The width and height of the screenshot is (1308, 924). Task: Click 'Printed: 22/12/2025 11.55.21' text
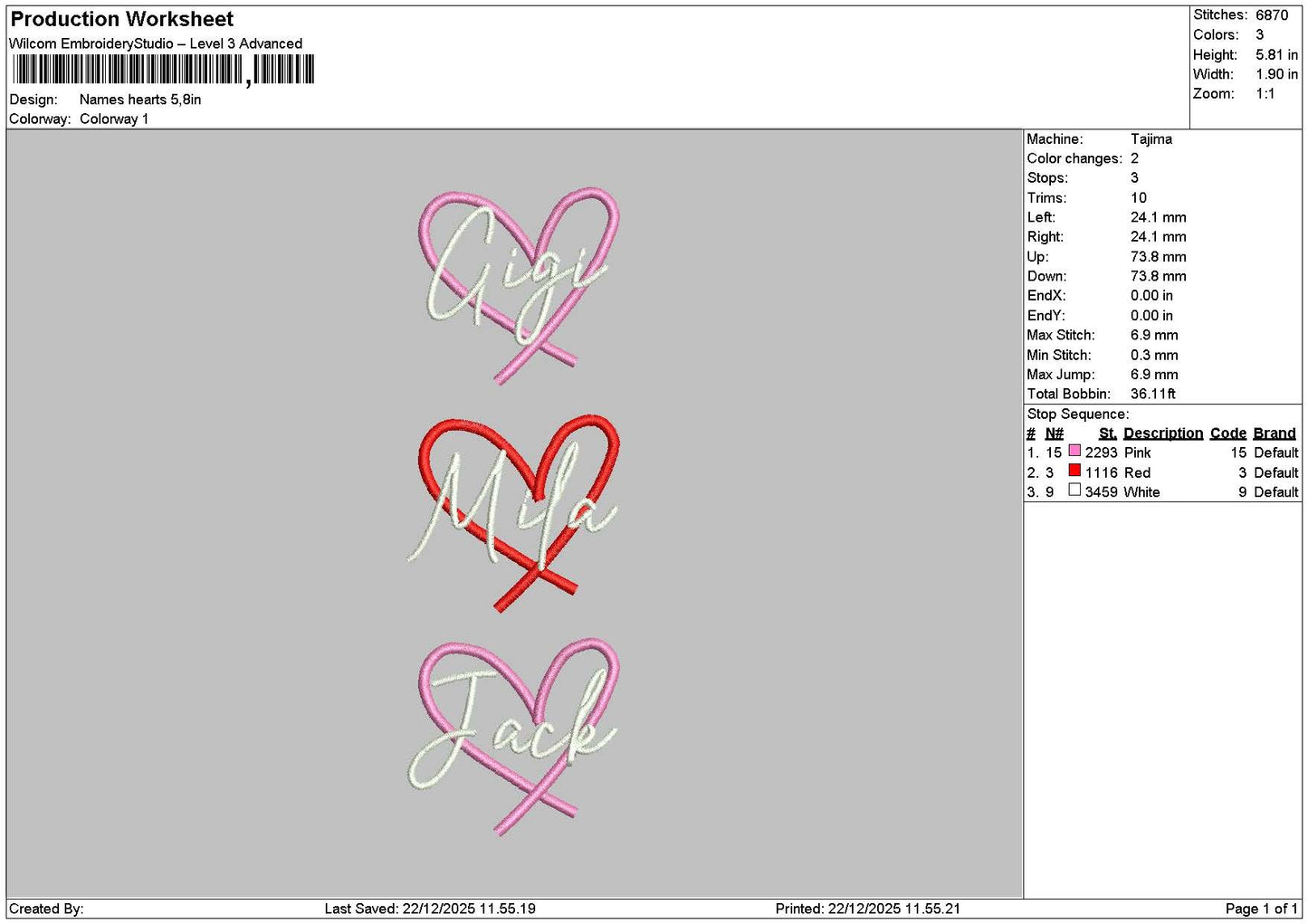[x=868, y=910]
